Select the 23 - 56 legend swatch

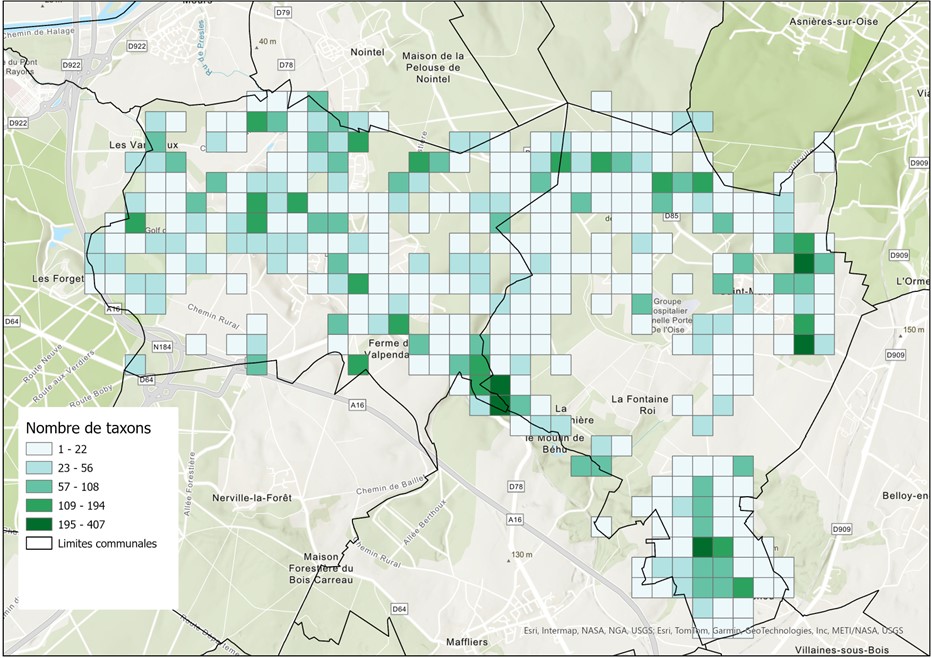[x=38, y=468]
